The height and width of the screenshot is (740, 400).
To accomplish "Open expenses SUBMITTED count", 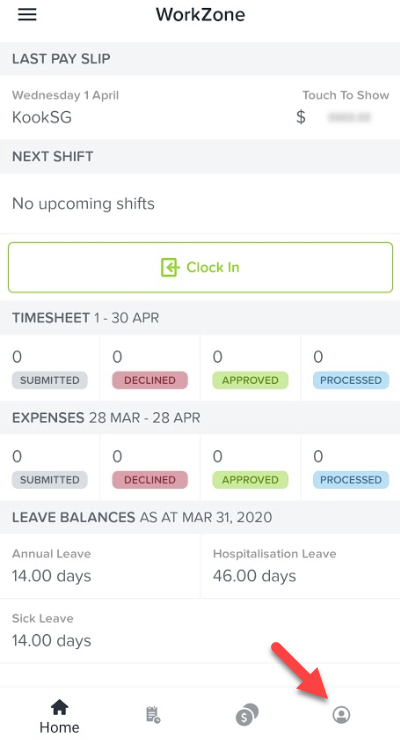I will [x=17, y=456].
